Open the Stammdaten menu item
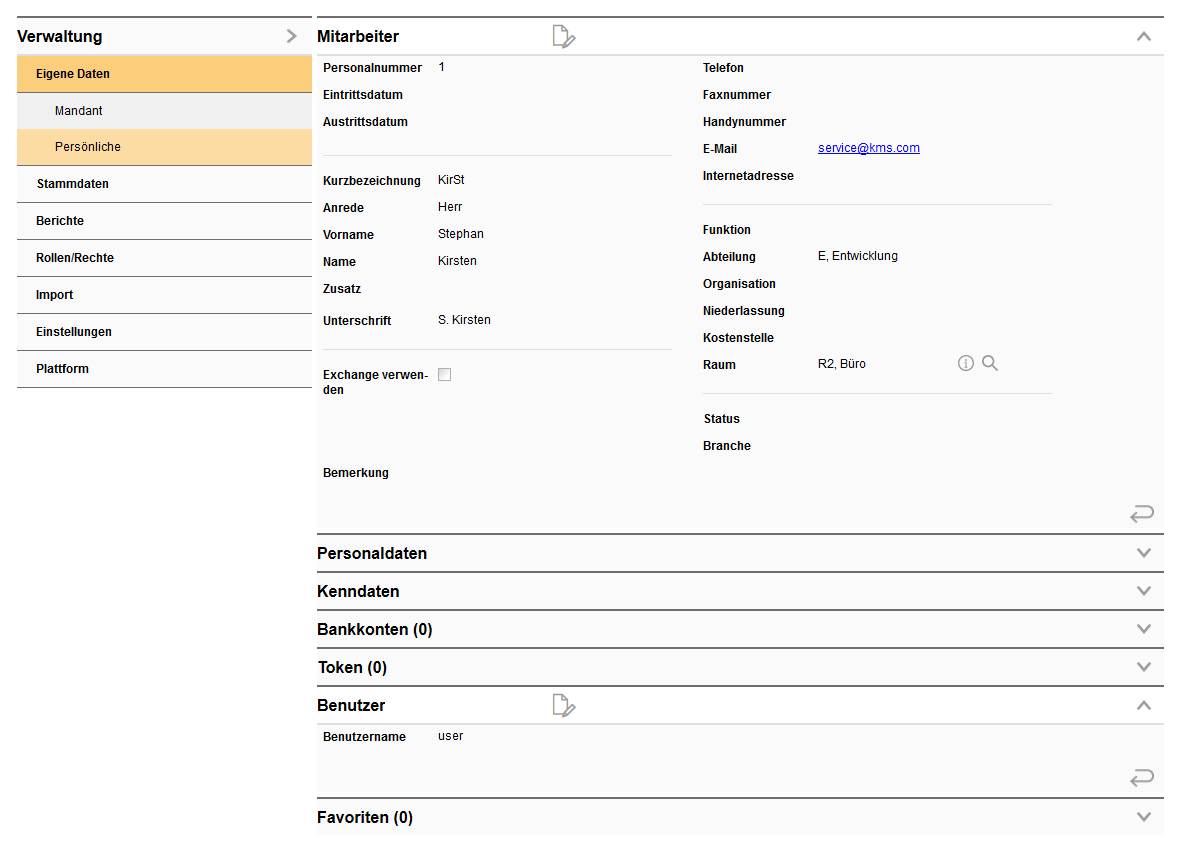Image resolution: width=1180 pixels, height=849 pixels. pyautogui.click(x=73, y=184)
